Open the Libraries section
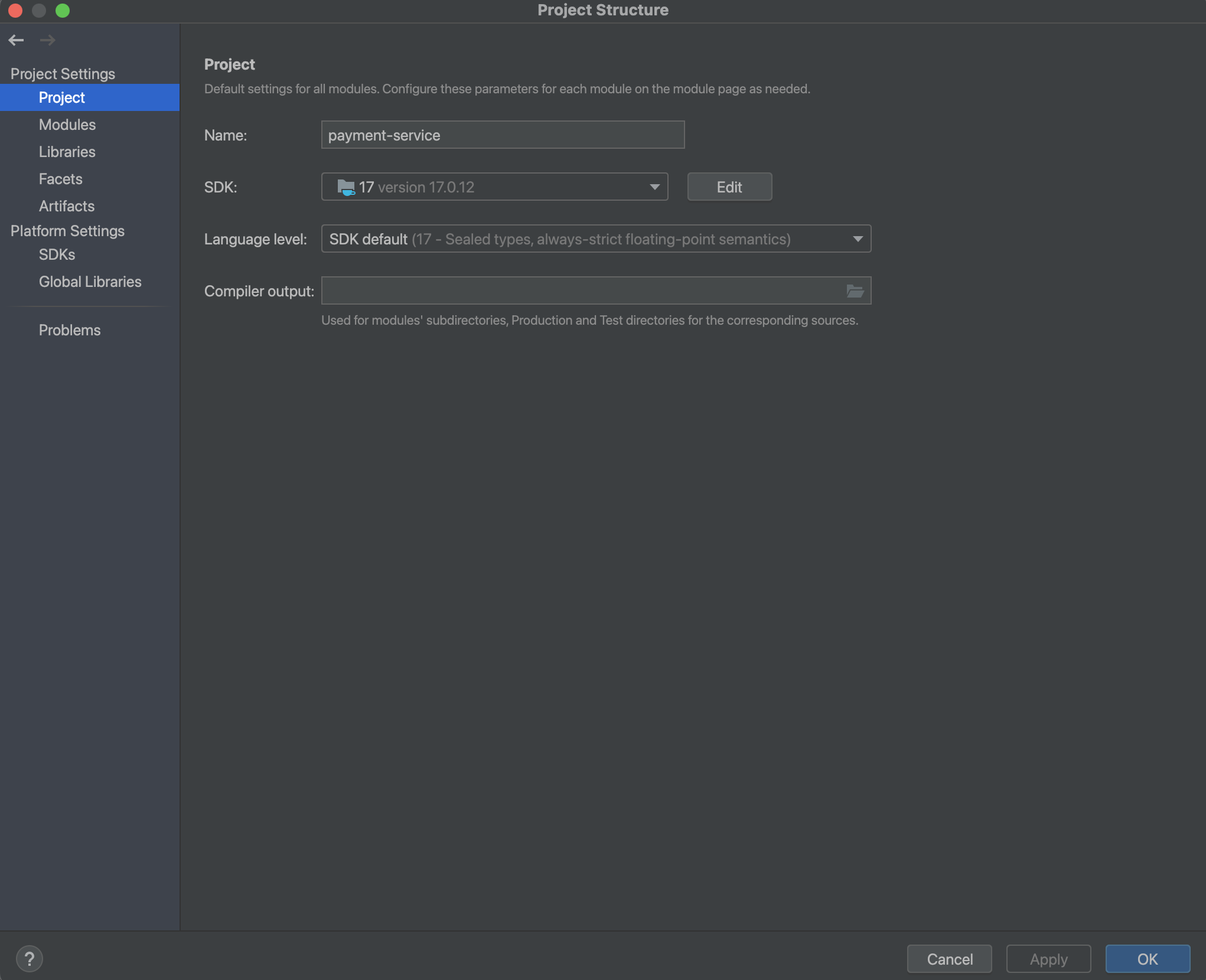The image size is (1206, 980). click(x=67, y=152)
